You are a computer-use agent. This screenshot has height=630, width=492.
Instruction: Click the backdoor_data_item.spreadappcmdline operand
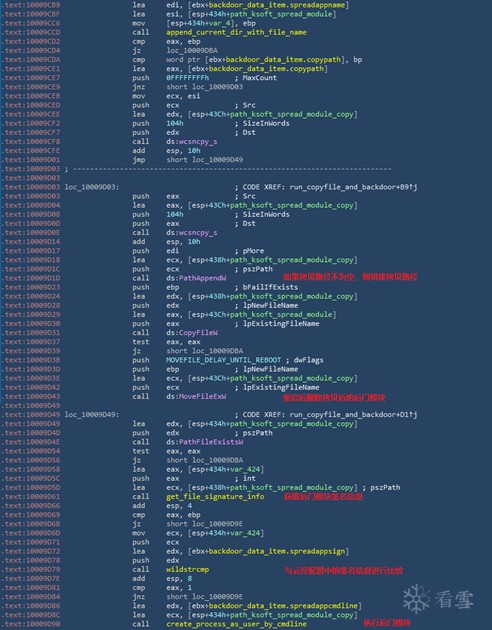click(284, 606)
